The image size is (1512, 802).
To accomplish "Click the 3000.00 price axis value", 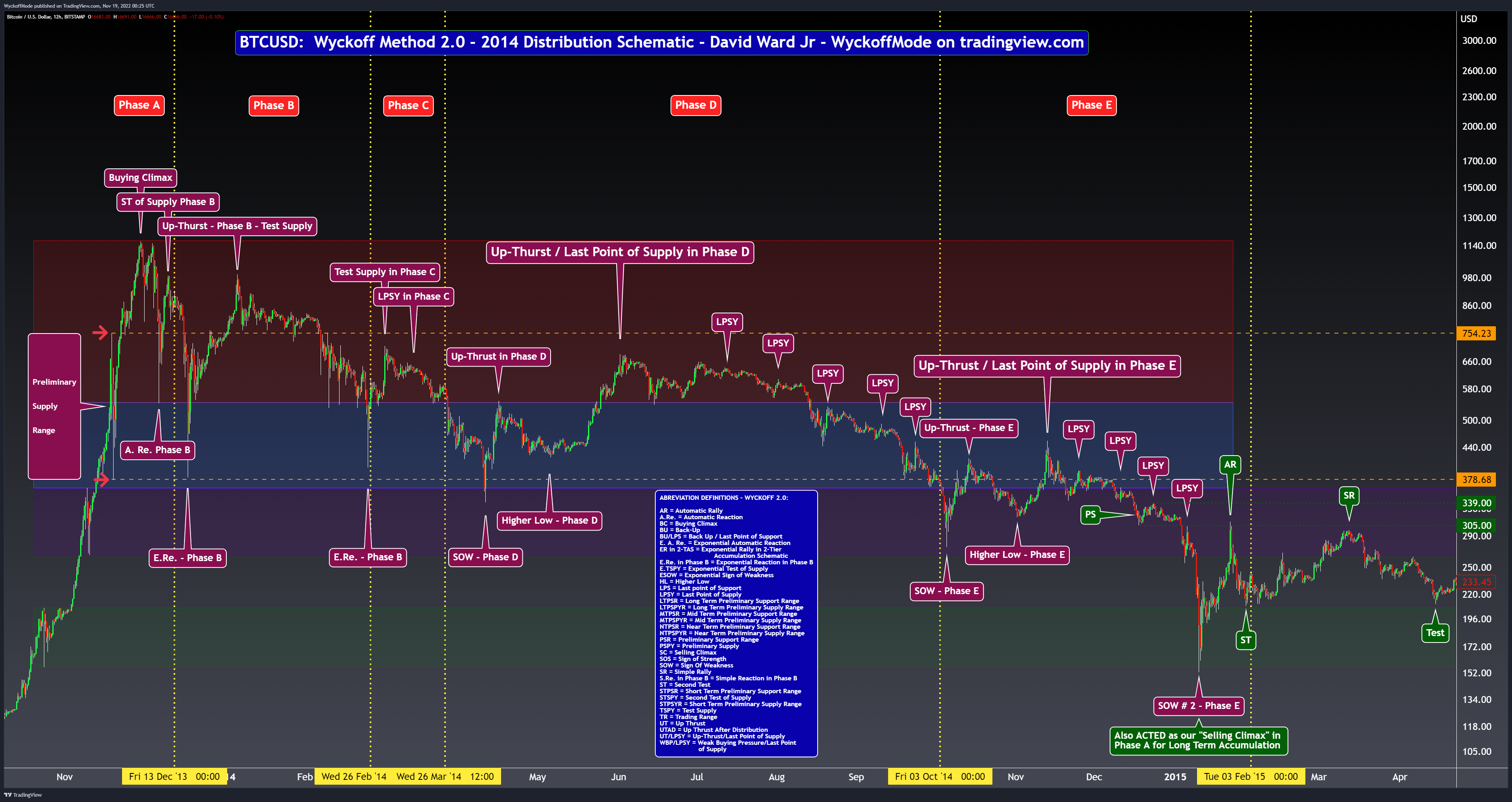I will (x=1479, y=41).
